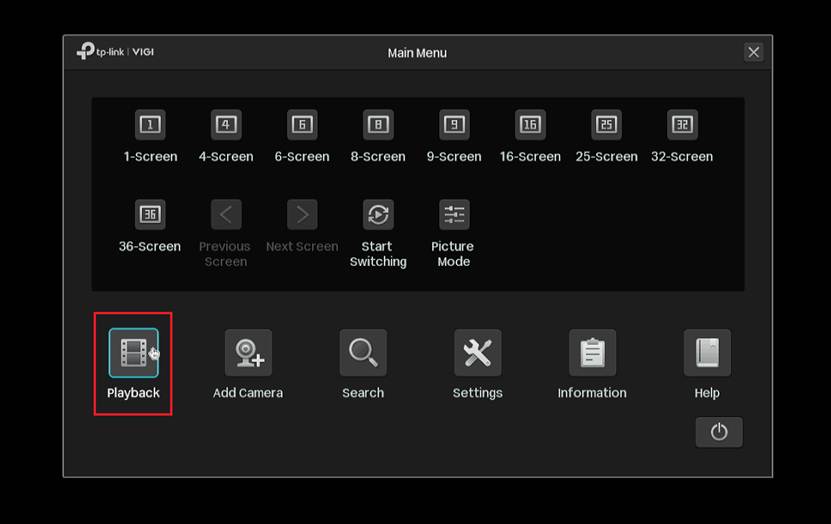Viewport: 831px width, 524px height.
Task: Open Add Camera
Action: pyautogui.click(x=248, y=353)
